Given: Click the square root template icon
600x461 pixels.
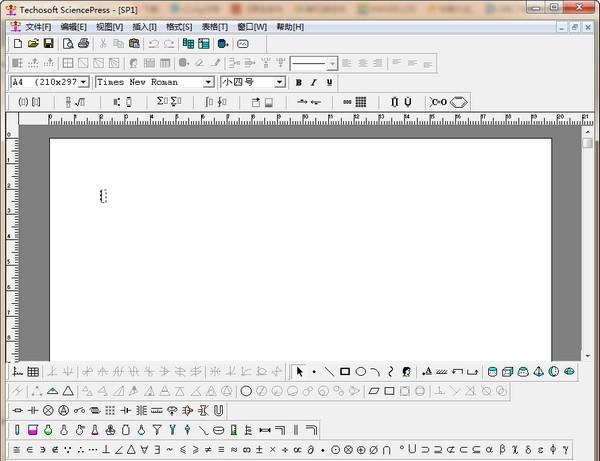Looking at the screenshot, I should (x=79, y=102).
